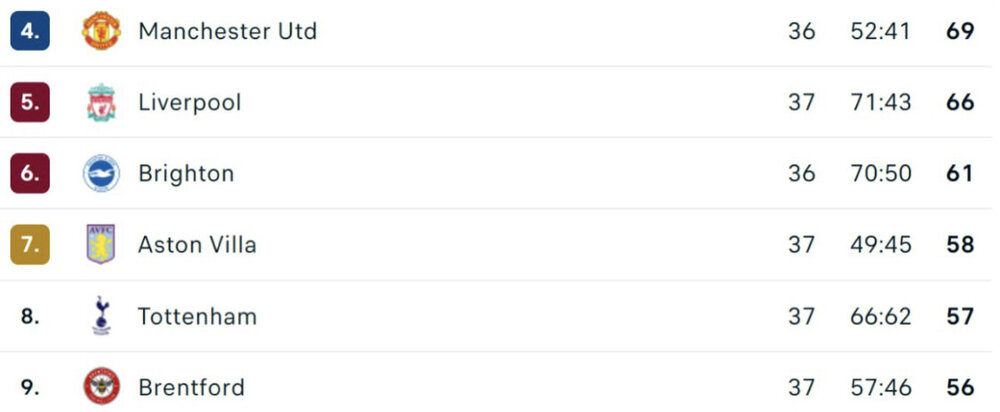Open the Manchester Utd team link

tap(227, 31)
